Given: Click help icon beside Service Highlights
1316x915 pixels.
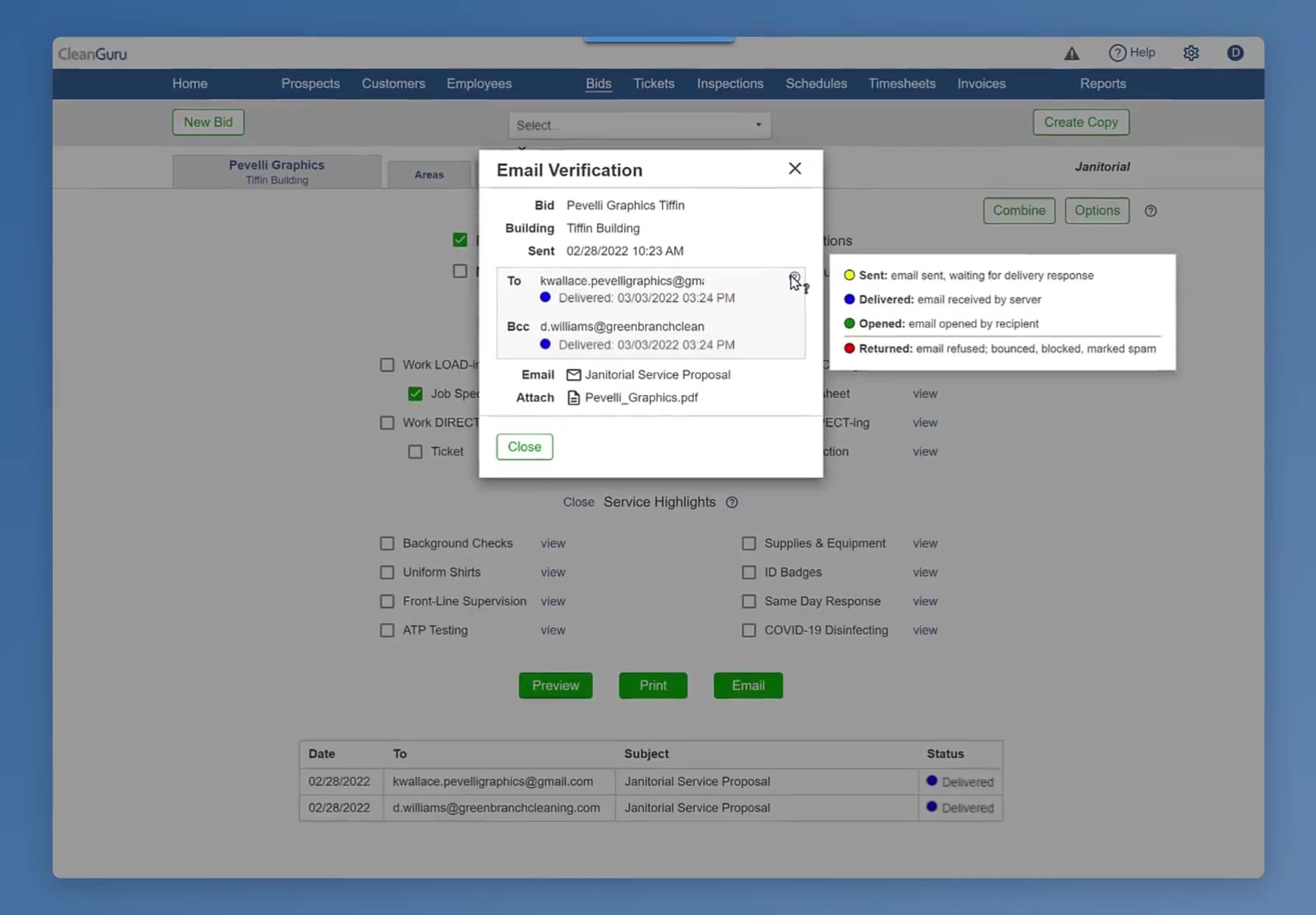Looking at the screenshot, I should pyautogui.click(x=732, y=503).
